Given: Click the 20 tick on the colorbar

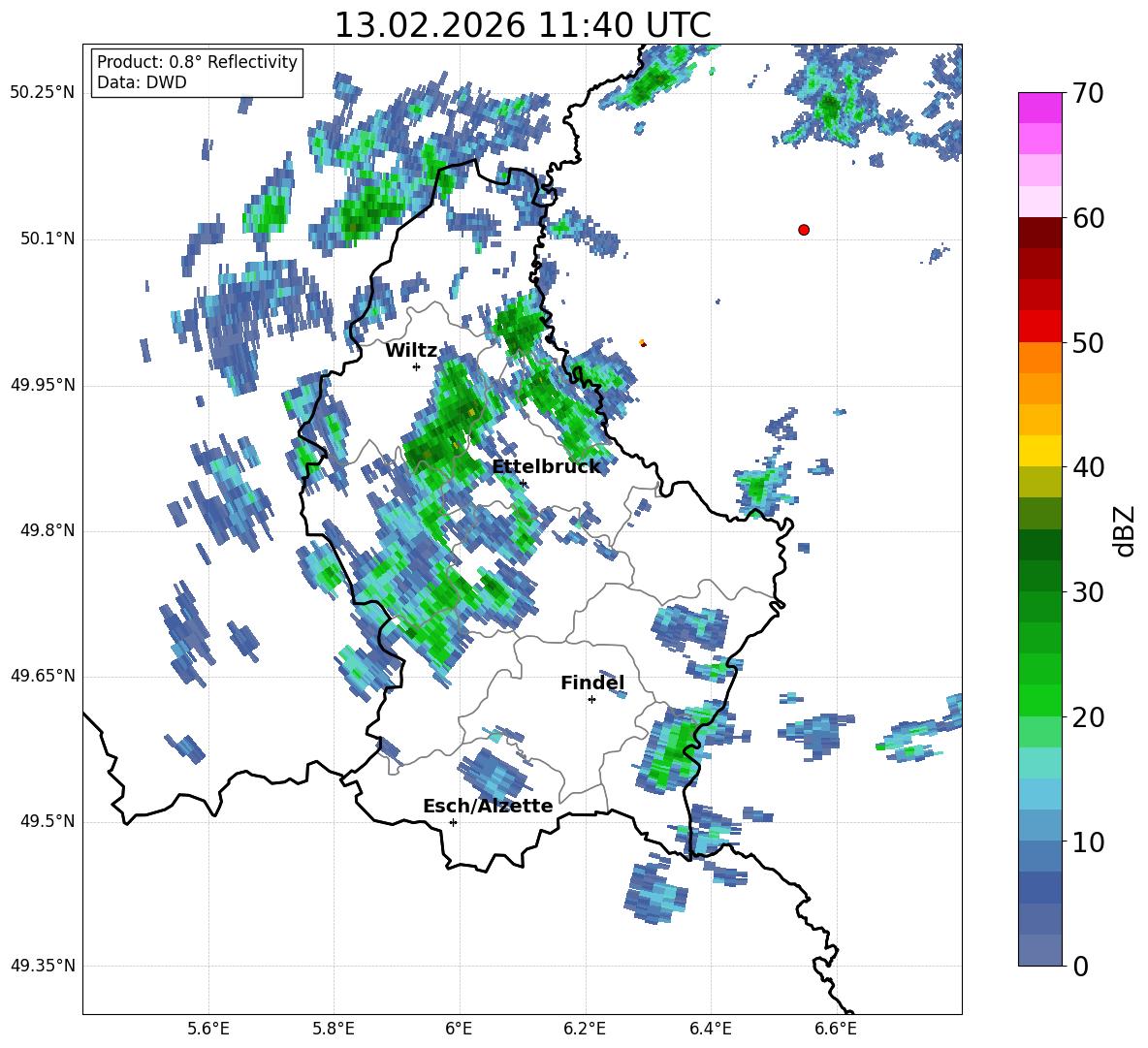Looking at the screenshot, I should (x=1088, y=717).
